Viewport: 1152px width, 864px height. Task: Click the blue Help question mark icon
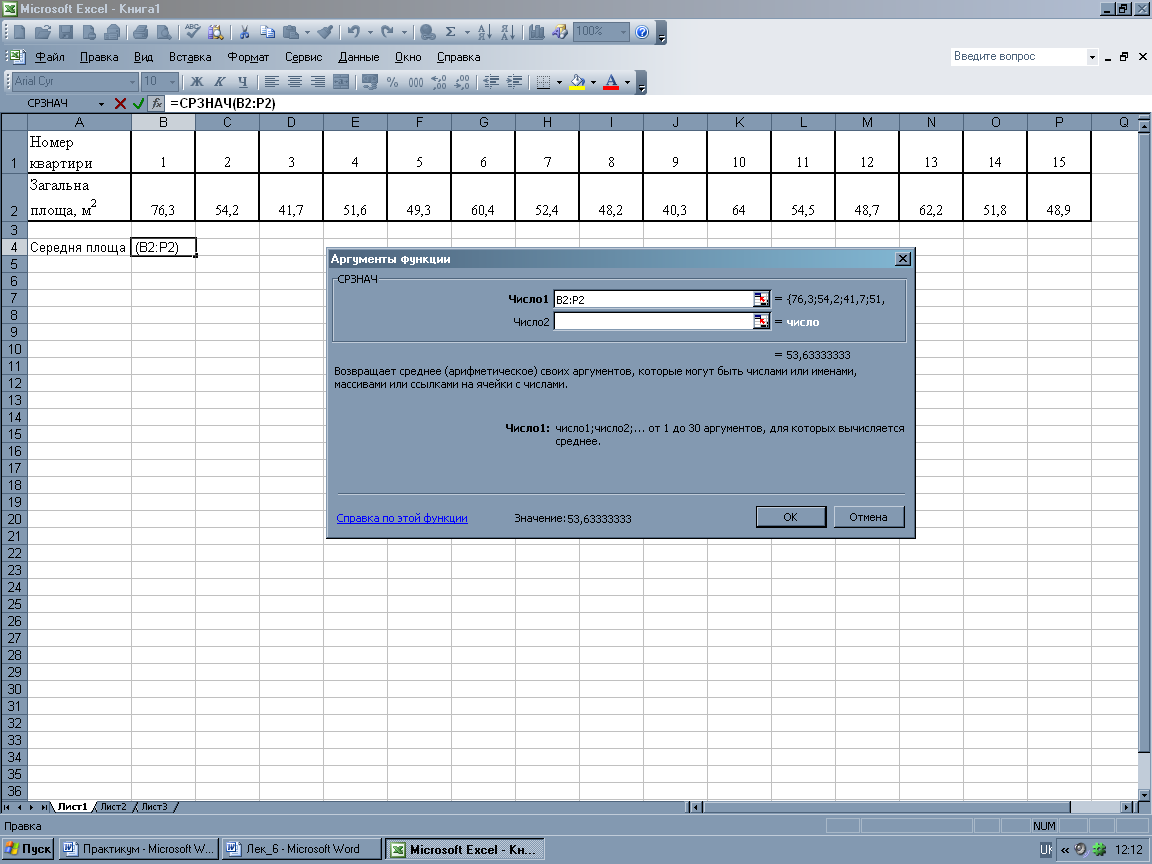pos(642,32)
